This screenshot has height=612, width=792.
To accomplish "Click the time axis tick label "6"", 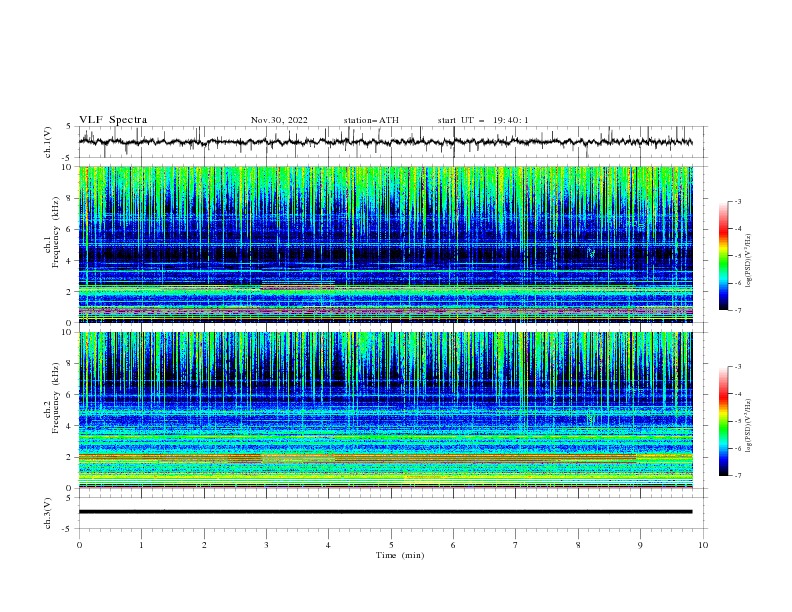I will (453, 545).
